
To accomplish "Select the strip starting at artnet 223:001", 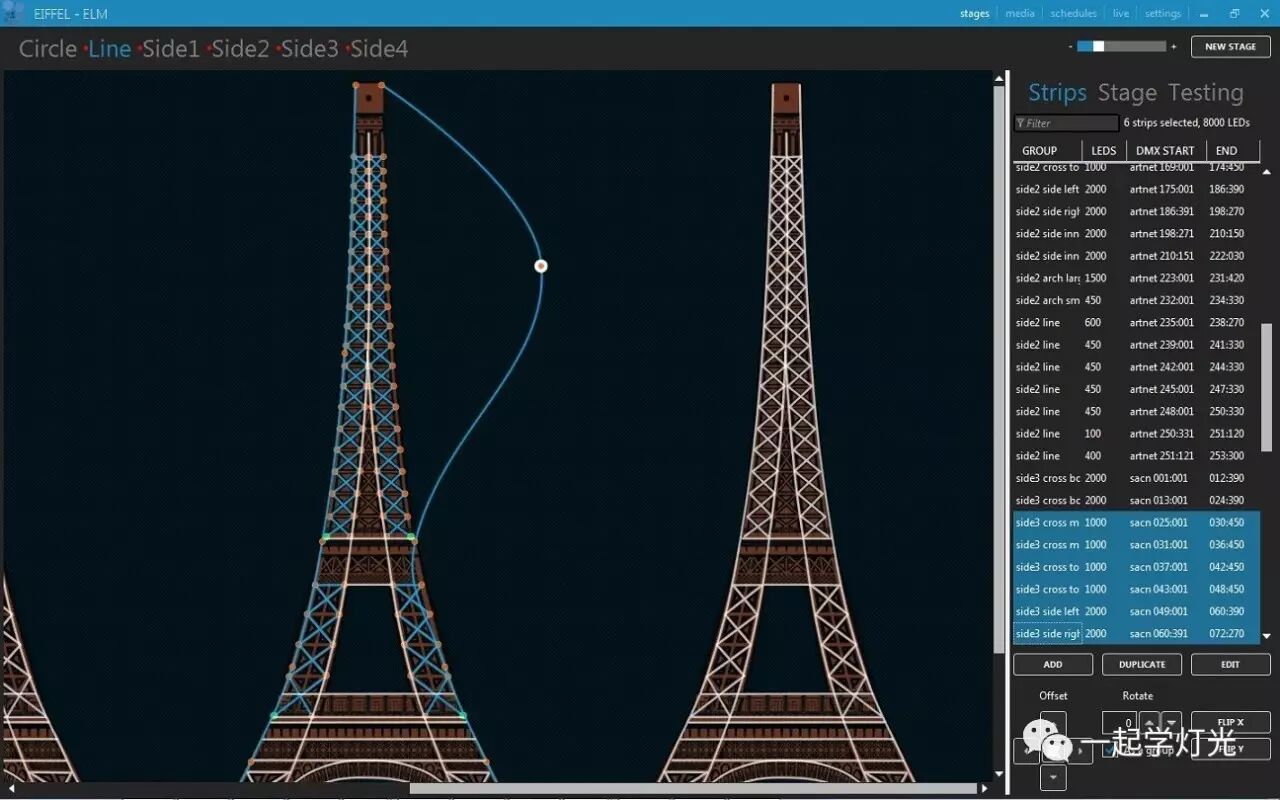I will (1136, 278).
